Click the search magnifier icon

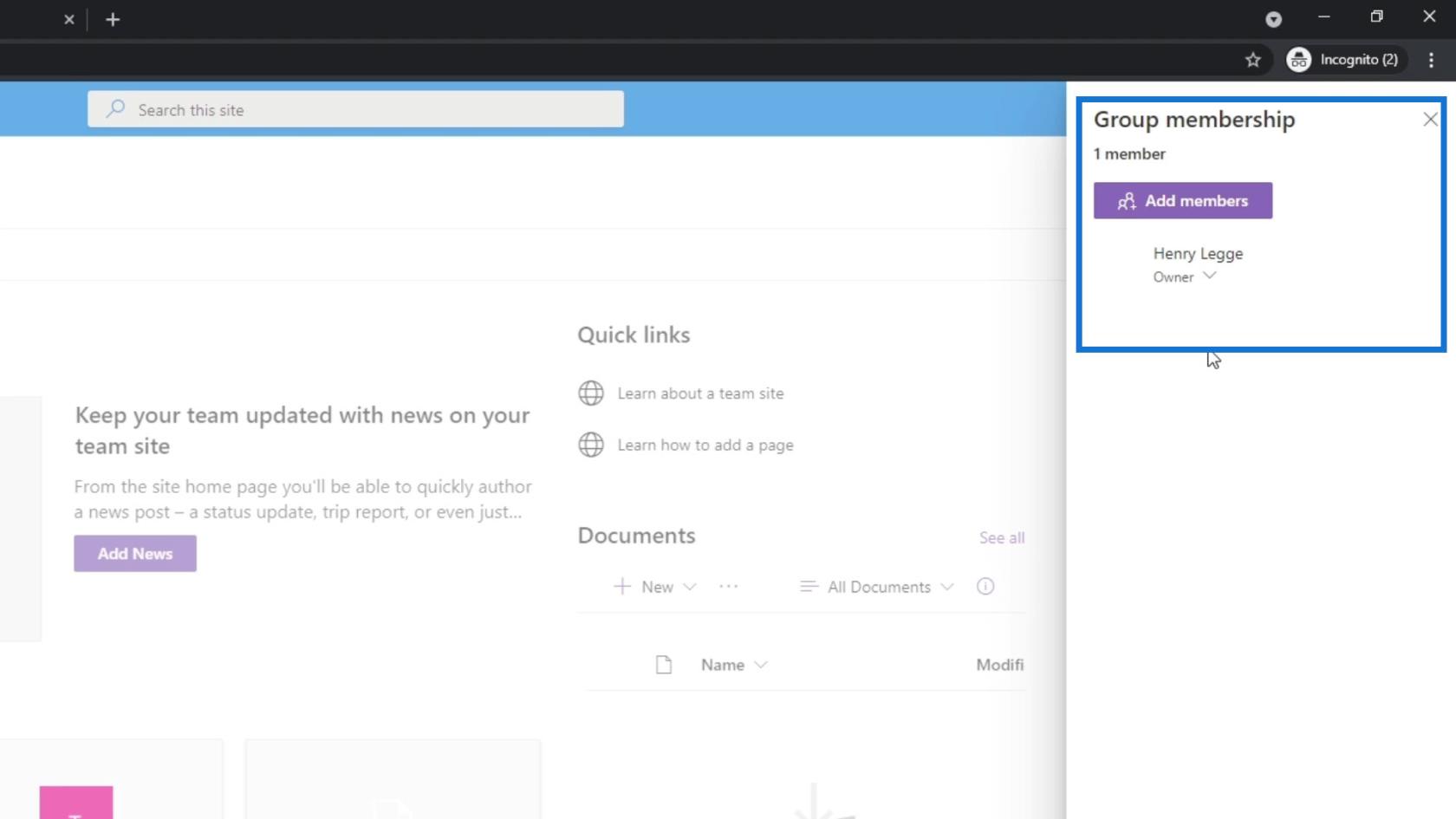coord(115,109)
